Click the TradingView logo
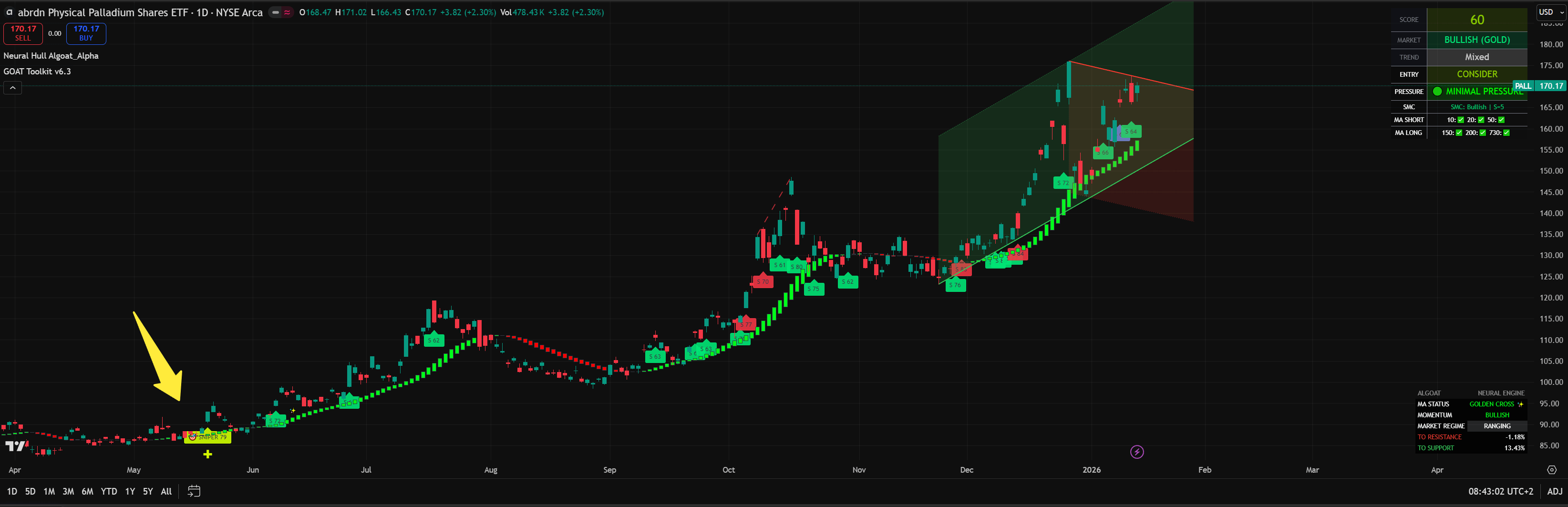 click(x=15, y=446)
